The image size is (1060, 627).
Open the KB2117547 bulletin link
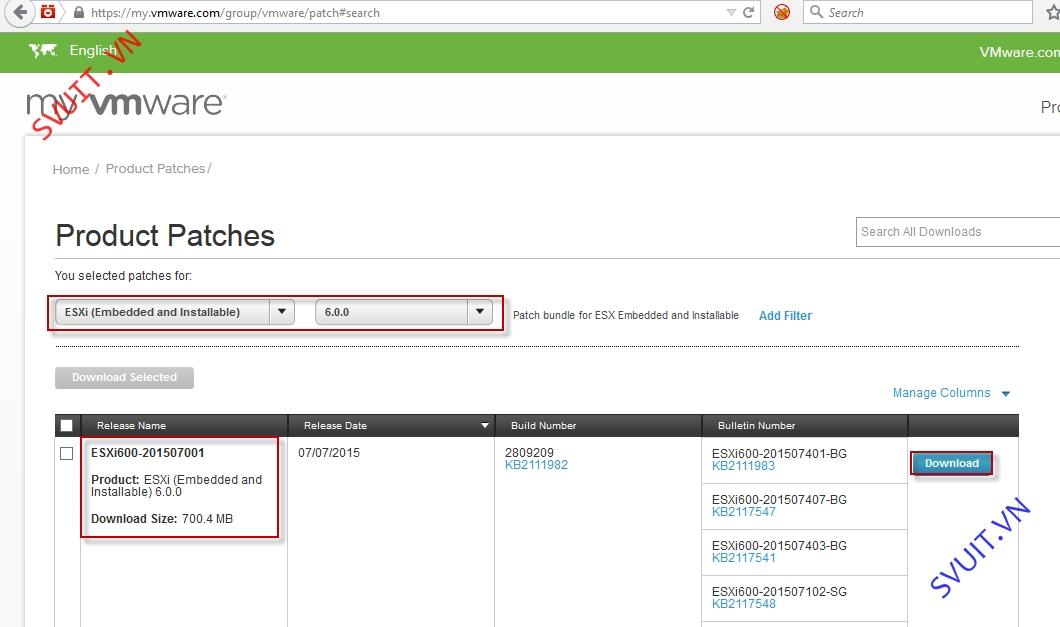(x=744, y=512)
